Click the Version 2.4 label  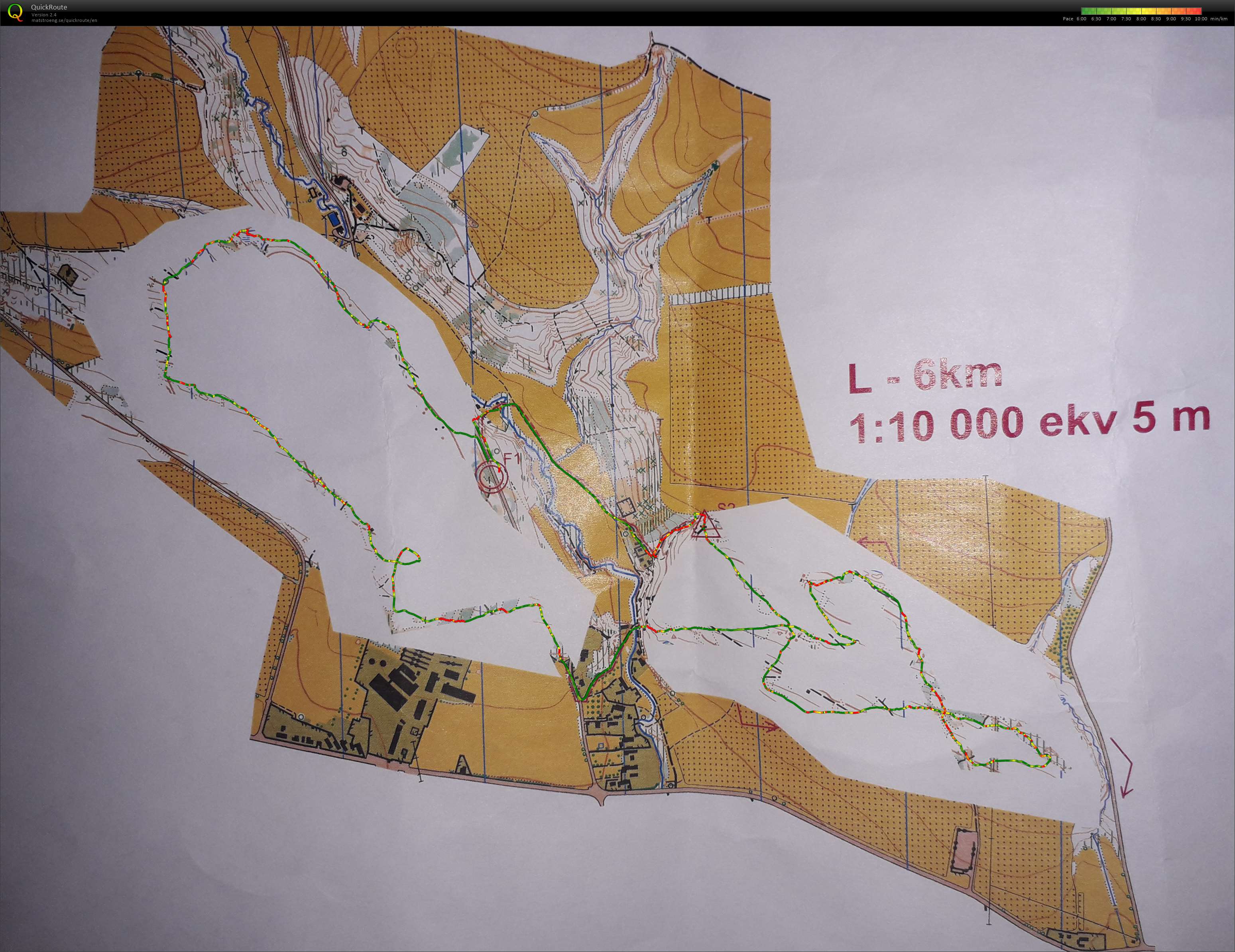coord(44,15)
